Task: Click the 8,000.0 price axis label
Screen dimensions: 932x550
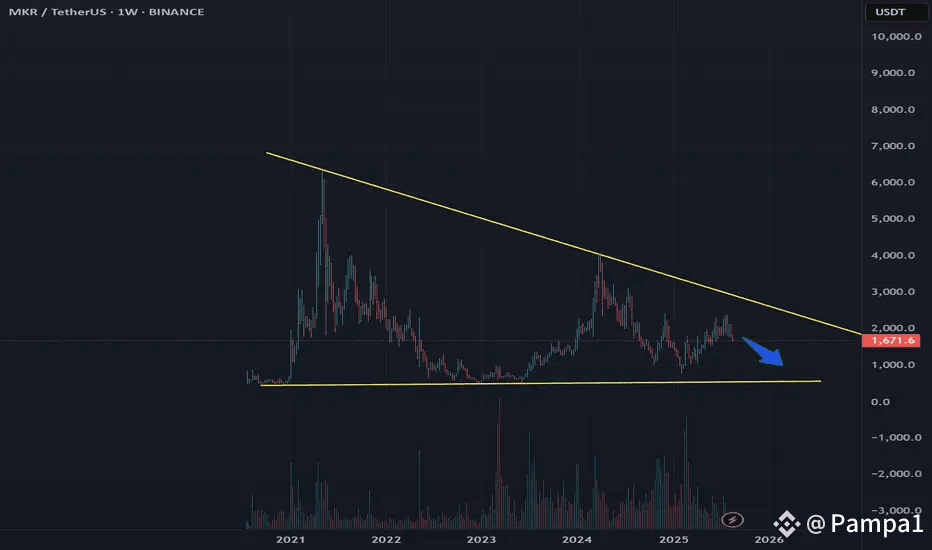Action: pos(893,109)
